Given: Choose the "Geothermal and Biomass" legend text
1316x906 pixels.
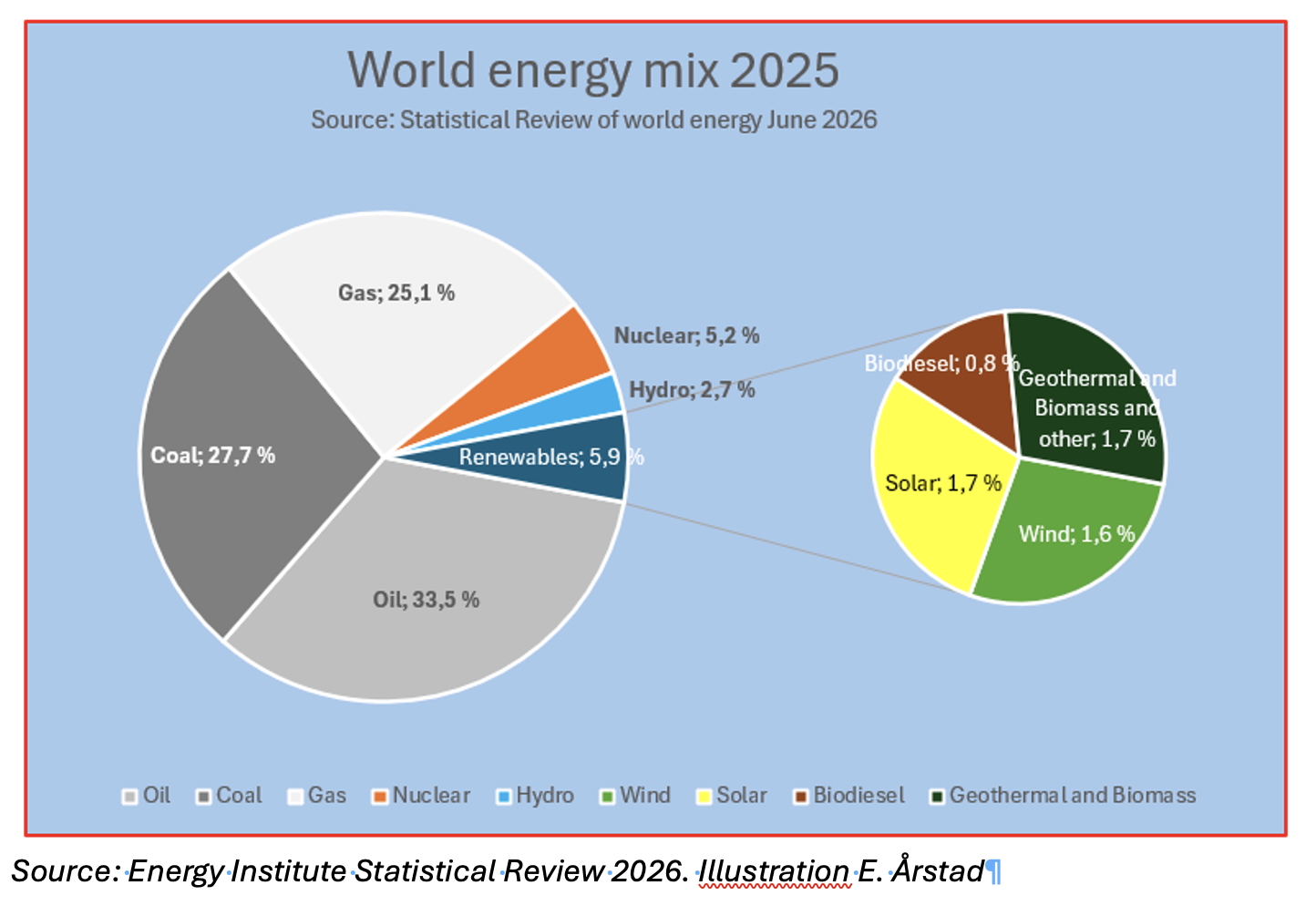Looking at the screenshot, I should tap(1073, 796).
